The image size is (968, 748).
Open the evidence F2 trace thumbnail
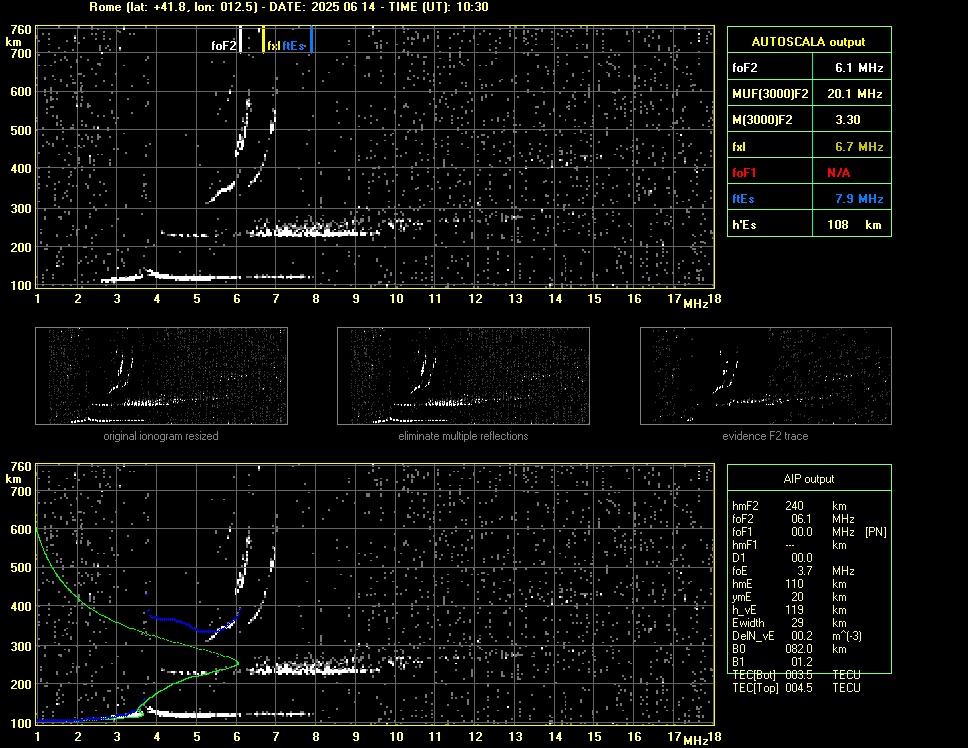tap(766, 376)
